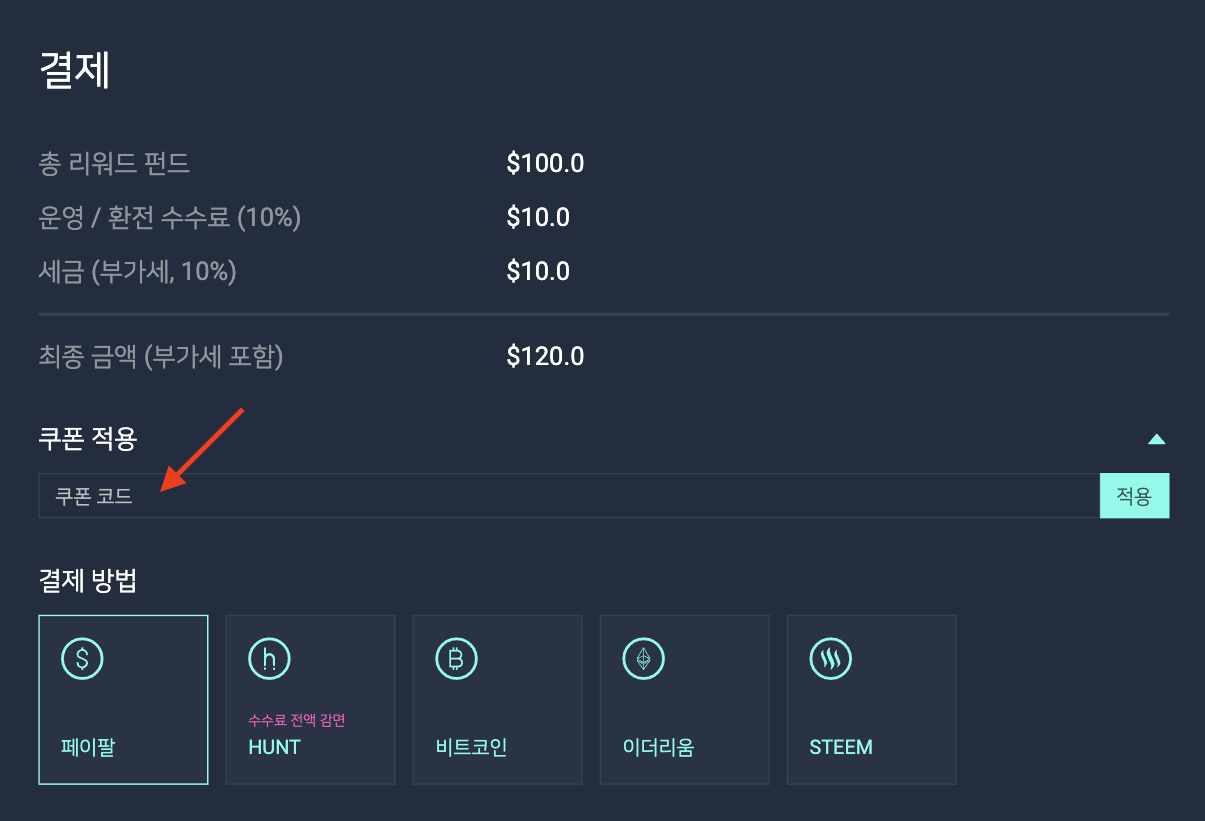Click the Ethereum diamond icon
The width and height of the screenshot is (1205, 821).
coord(643,658)
